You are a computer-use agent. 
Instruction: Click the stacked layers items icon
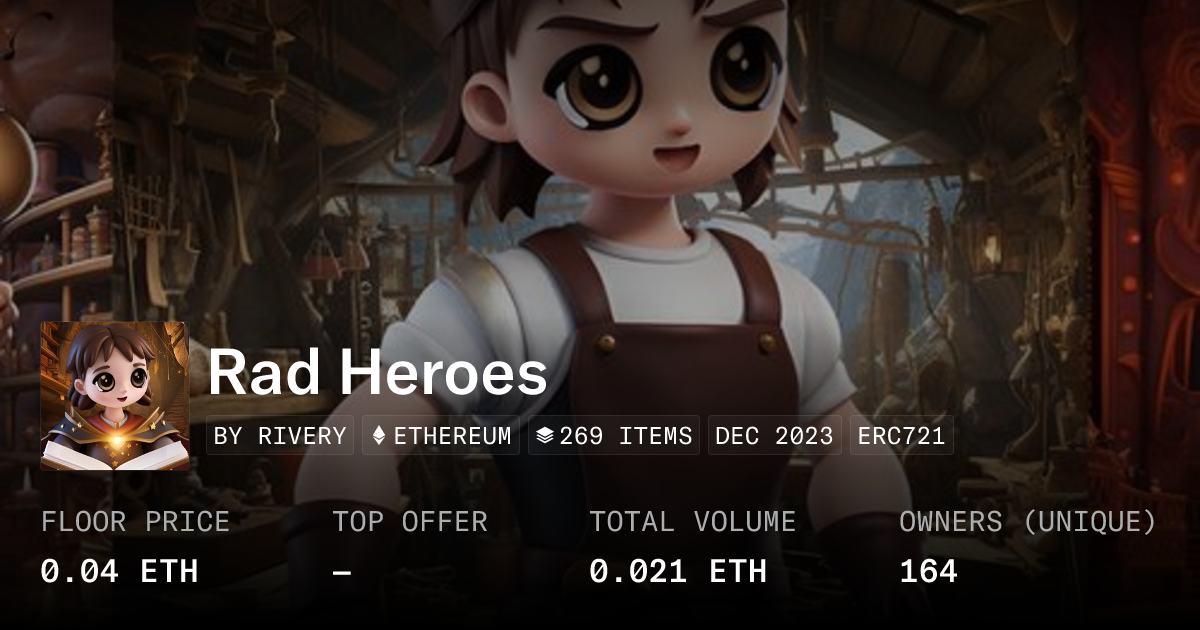click(x=545, y=436)
